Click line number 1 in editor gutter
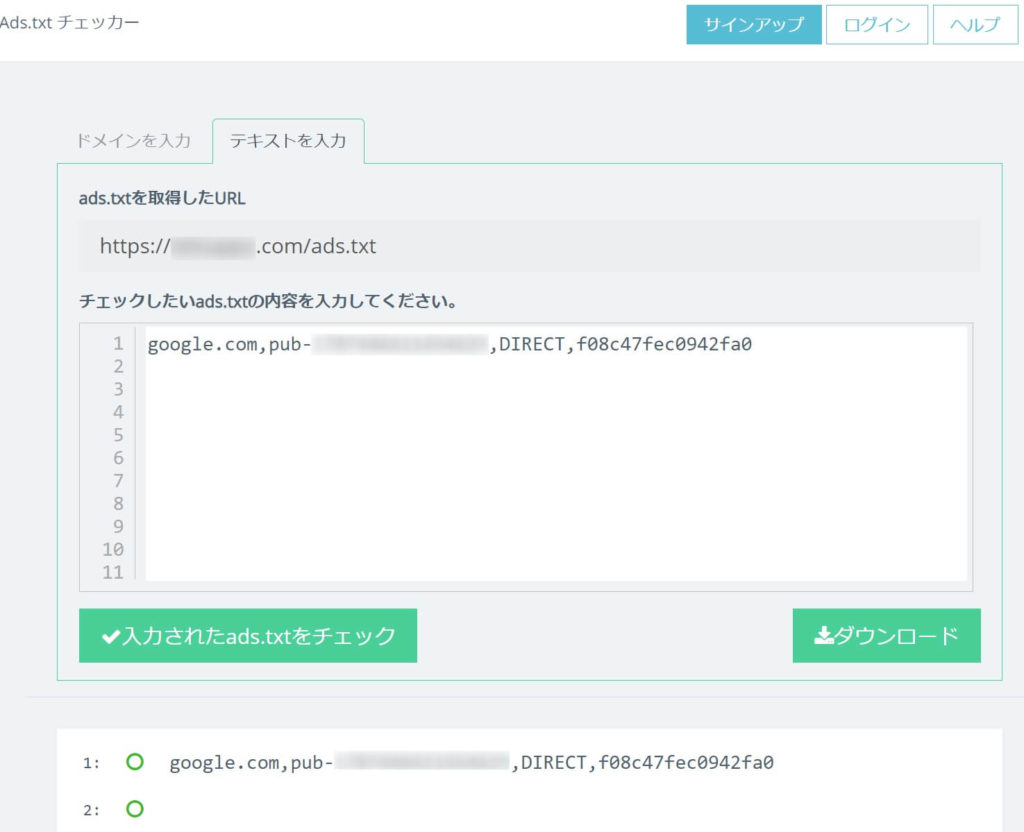Image resolution: width=1024 pixels, height=832 pixels. 118,344
